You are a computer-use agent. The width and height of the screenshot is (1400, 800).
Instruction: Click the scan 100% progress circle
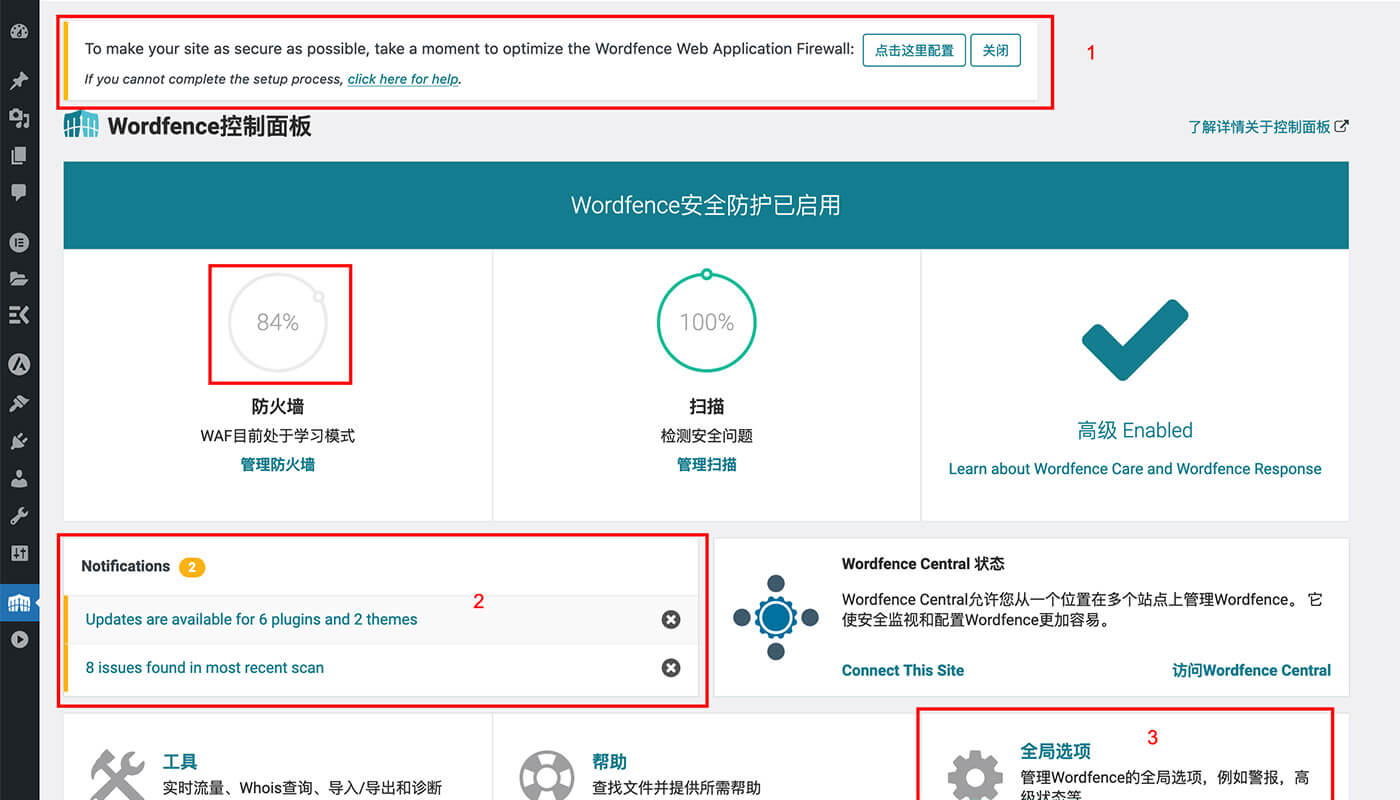click(x=707, y=322)
